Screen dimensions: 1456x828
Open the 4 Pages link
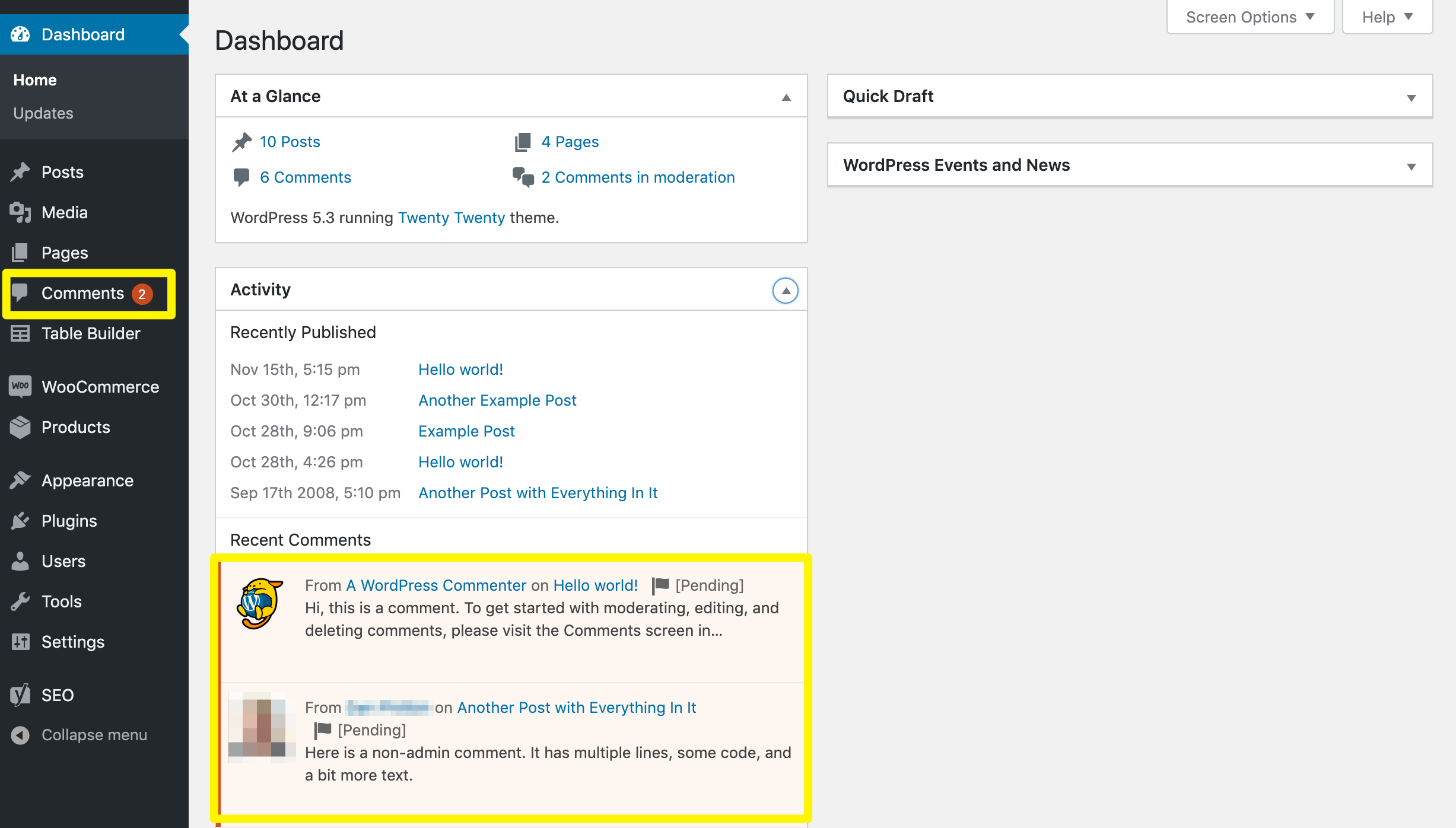pyautogui.click(x=570, y=142)
